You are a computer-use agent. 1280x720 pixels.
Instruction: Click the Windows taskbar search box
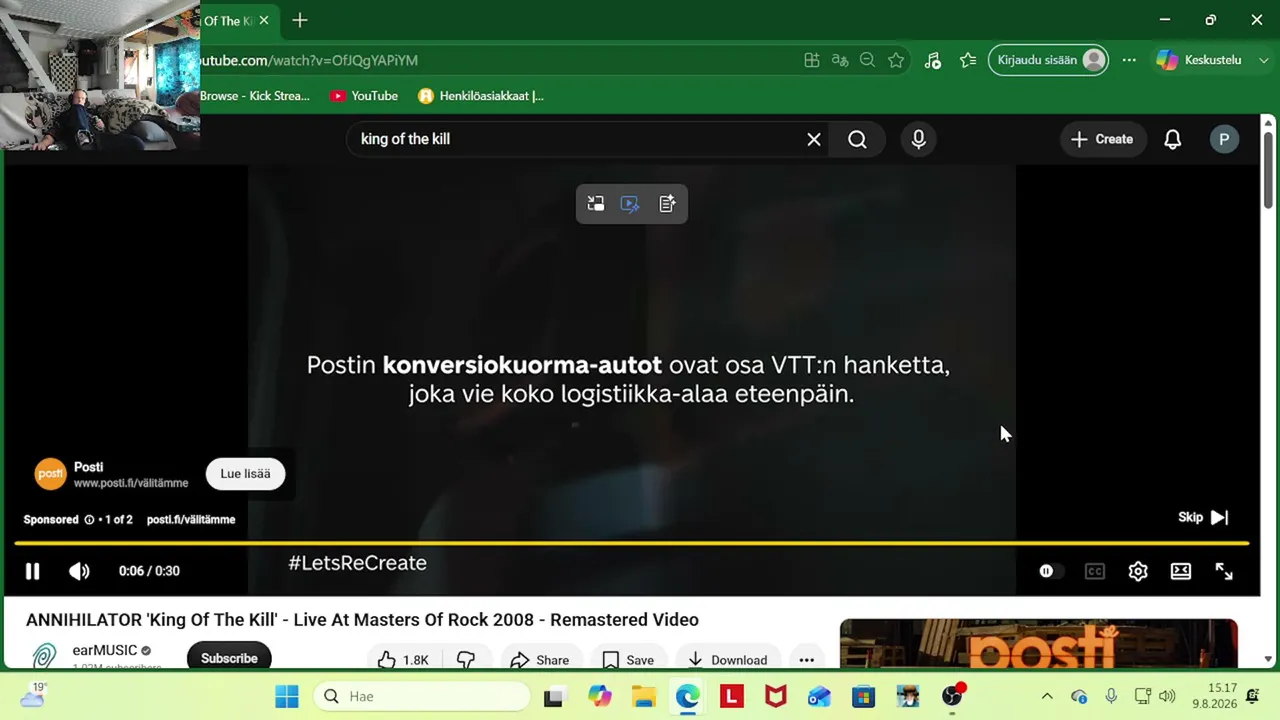pos(422,696)
